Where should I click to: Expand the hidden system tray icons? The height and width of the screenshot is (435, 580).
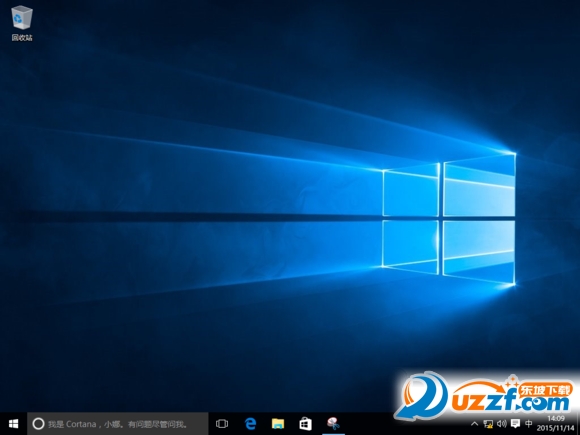(475, 424)
